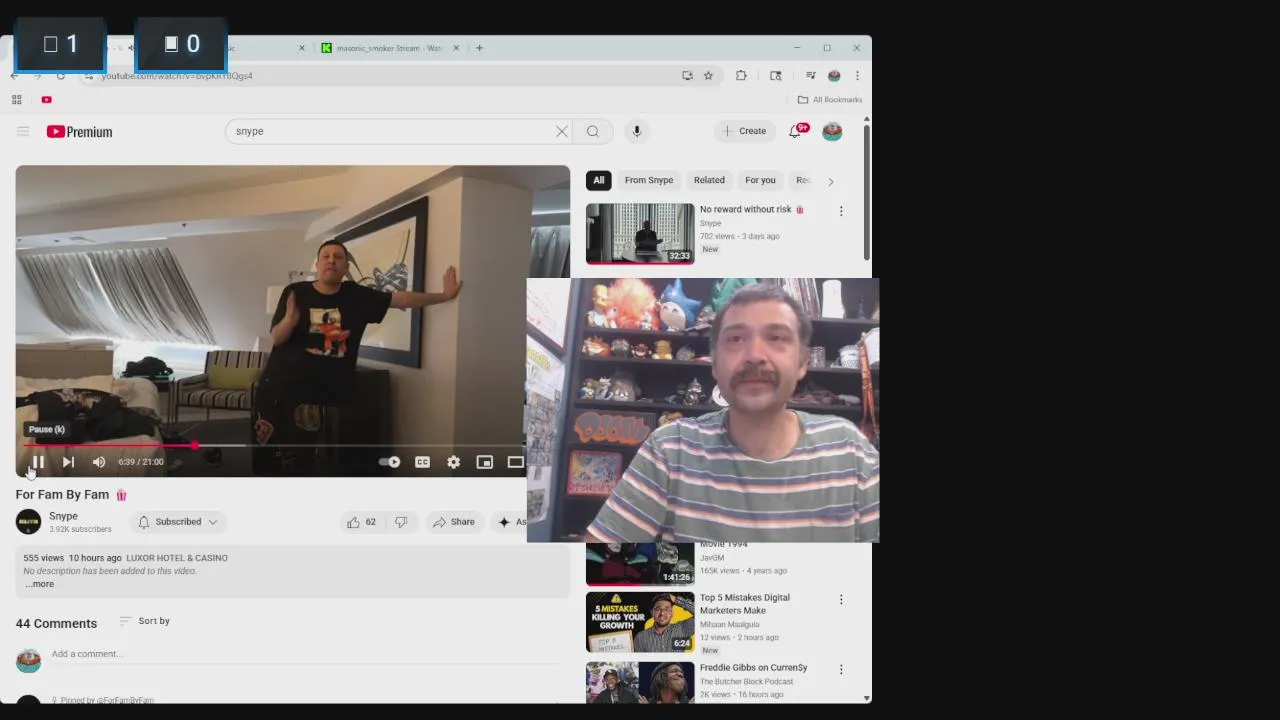Clear the search query text
Screen dimensions: 1280x720
[x=562, y=131]
